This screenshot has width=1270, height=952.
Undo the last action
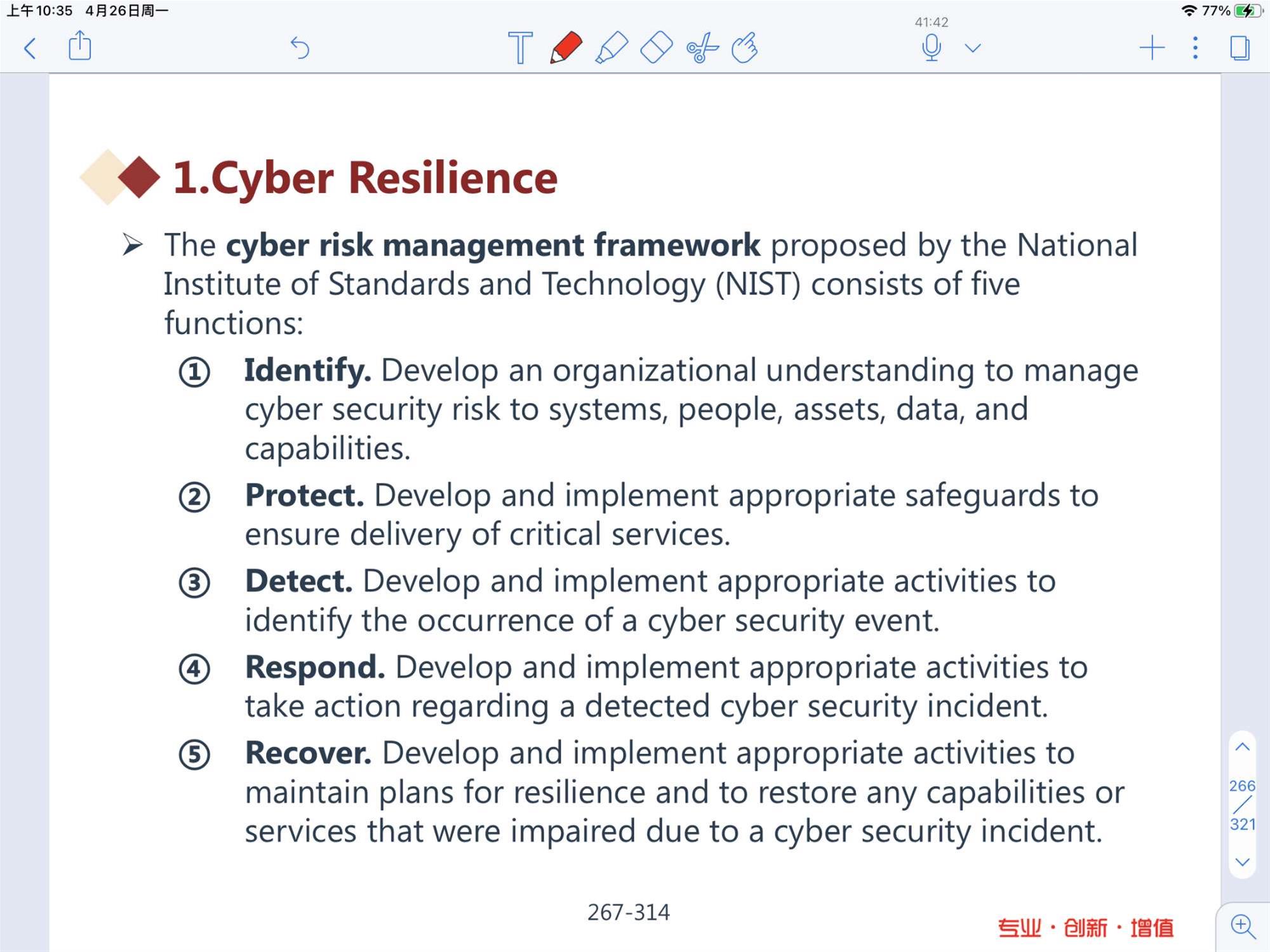coord(300,48)
